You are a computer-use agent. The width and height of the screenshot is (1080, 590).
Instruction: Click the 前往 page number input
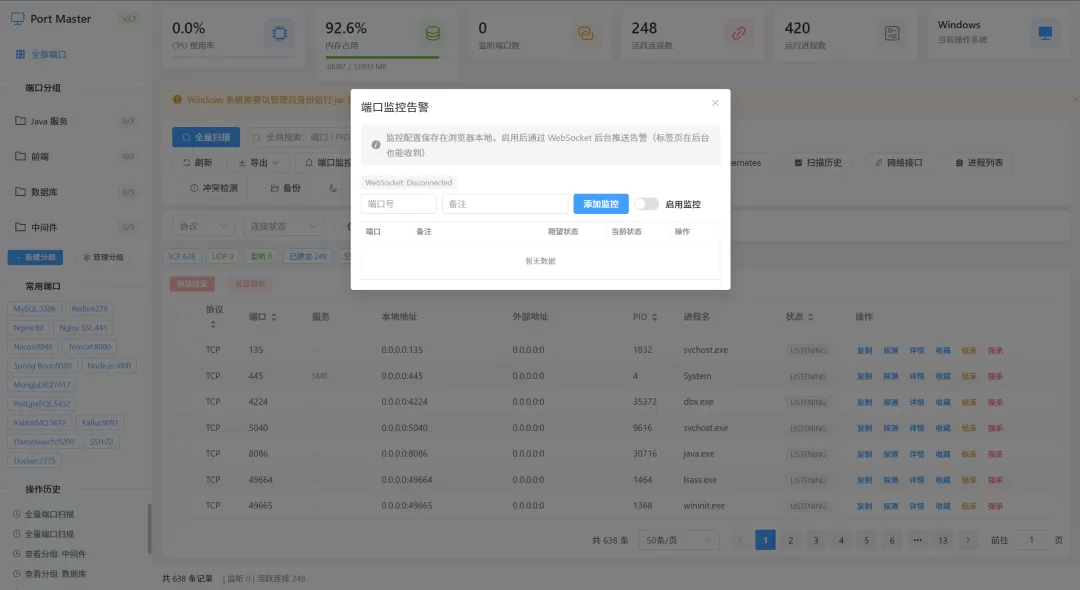(x=1031, y=540)
